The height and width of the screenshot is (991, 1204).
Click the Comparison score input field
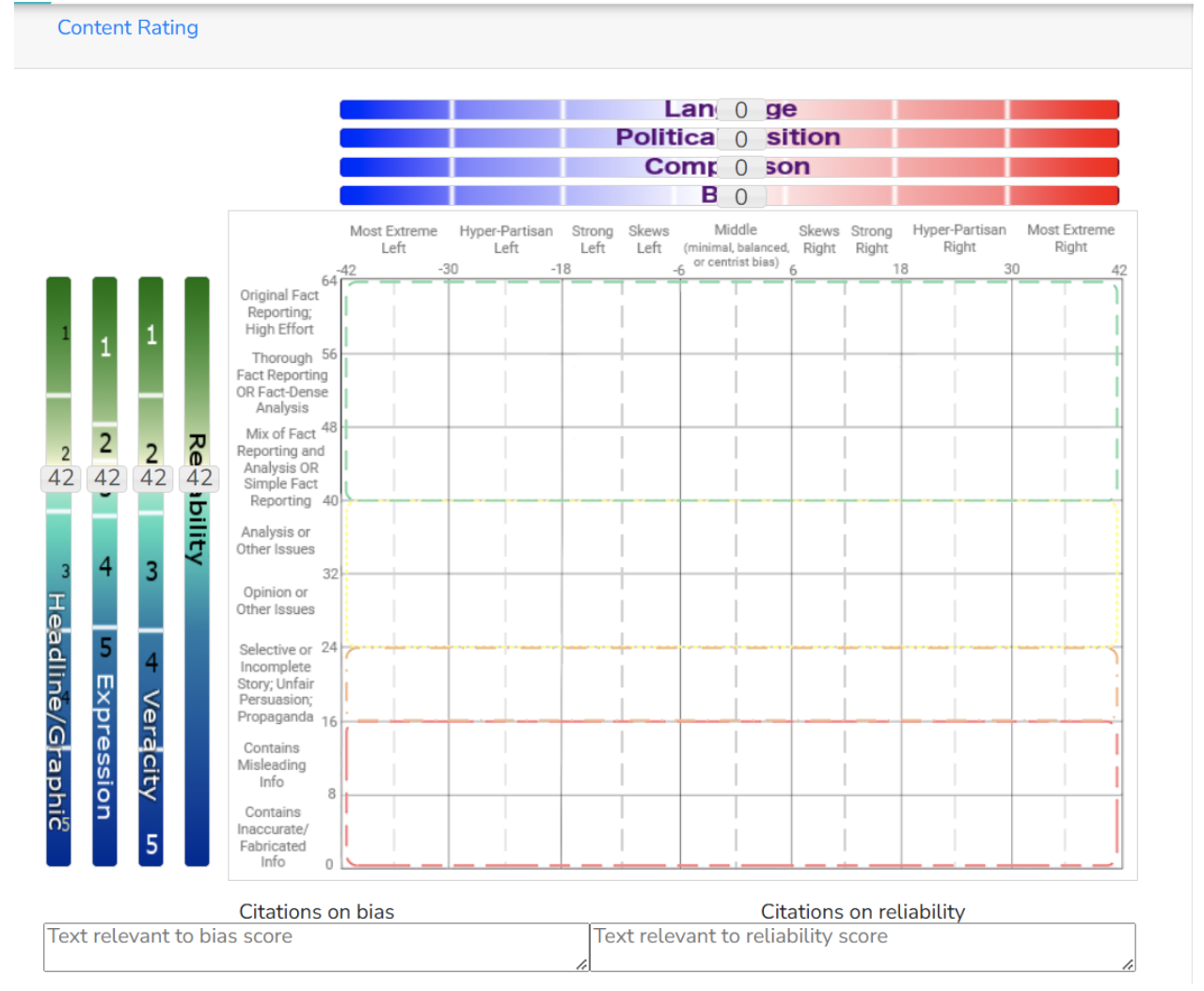tap(740, 166)
